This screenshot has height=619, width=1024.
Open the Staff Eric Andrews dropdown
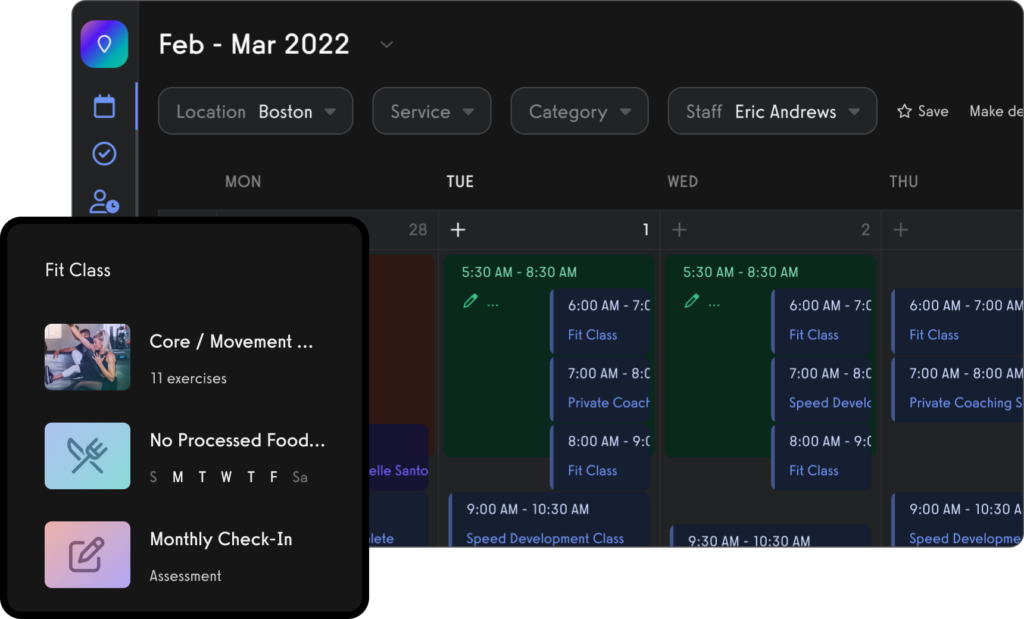771,111
